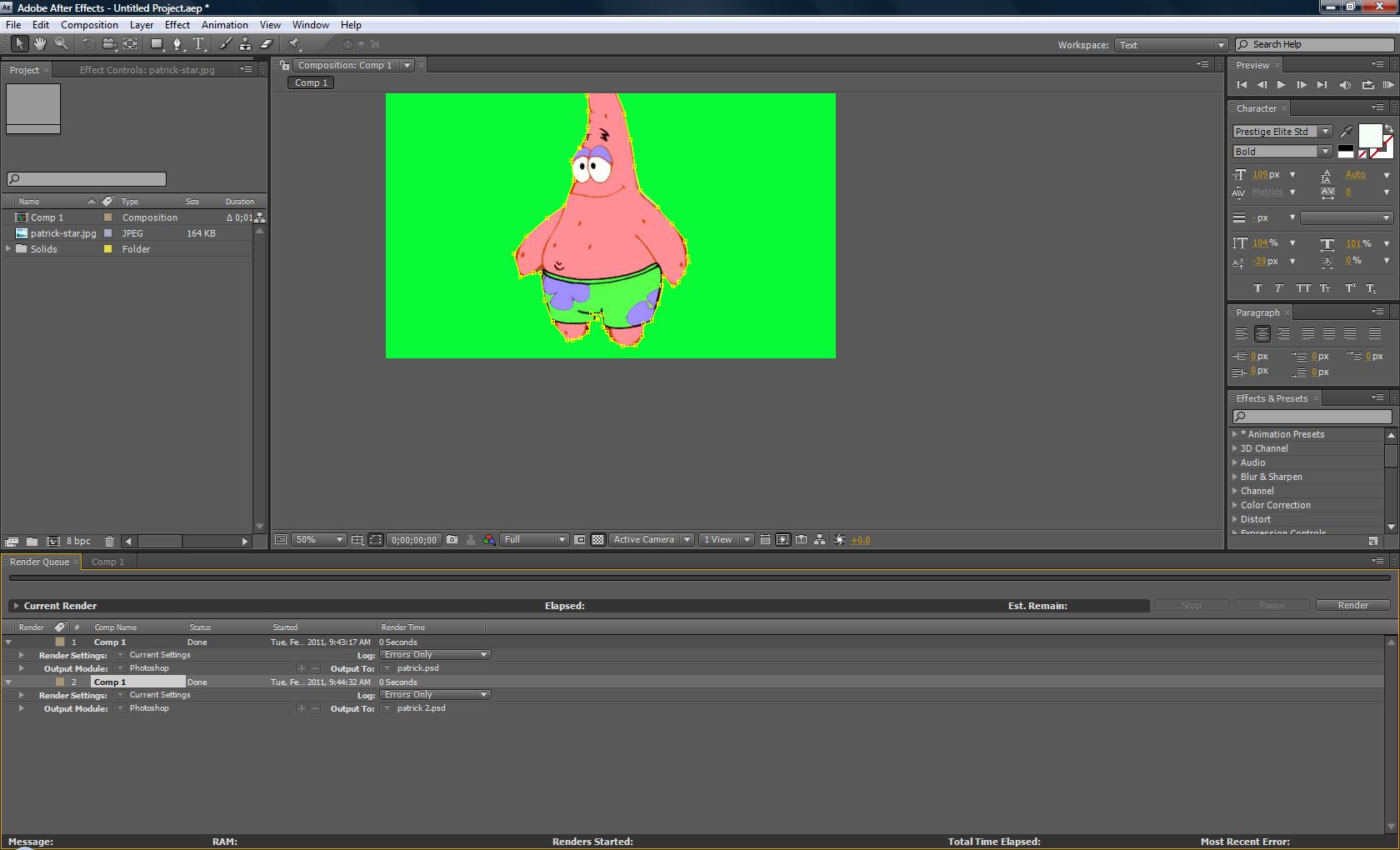Viewport: 1400px width, 850px height.
Task: Choose the Puppet Pin tool
Action: click(x=294, y=44)
